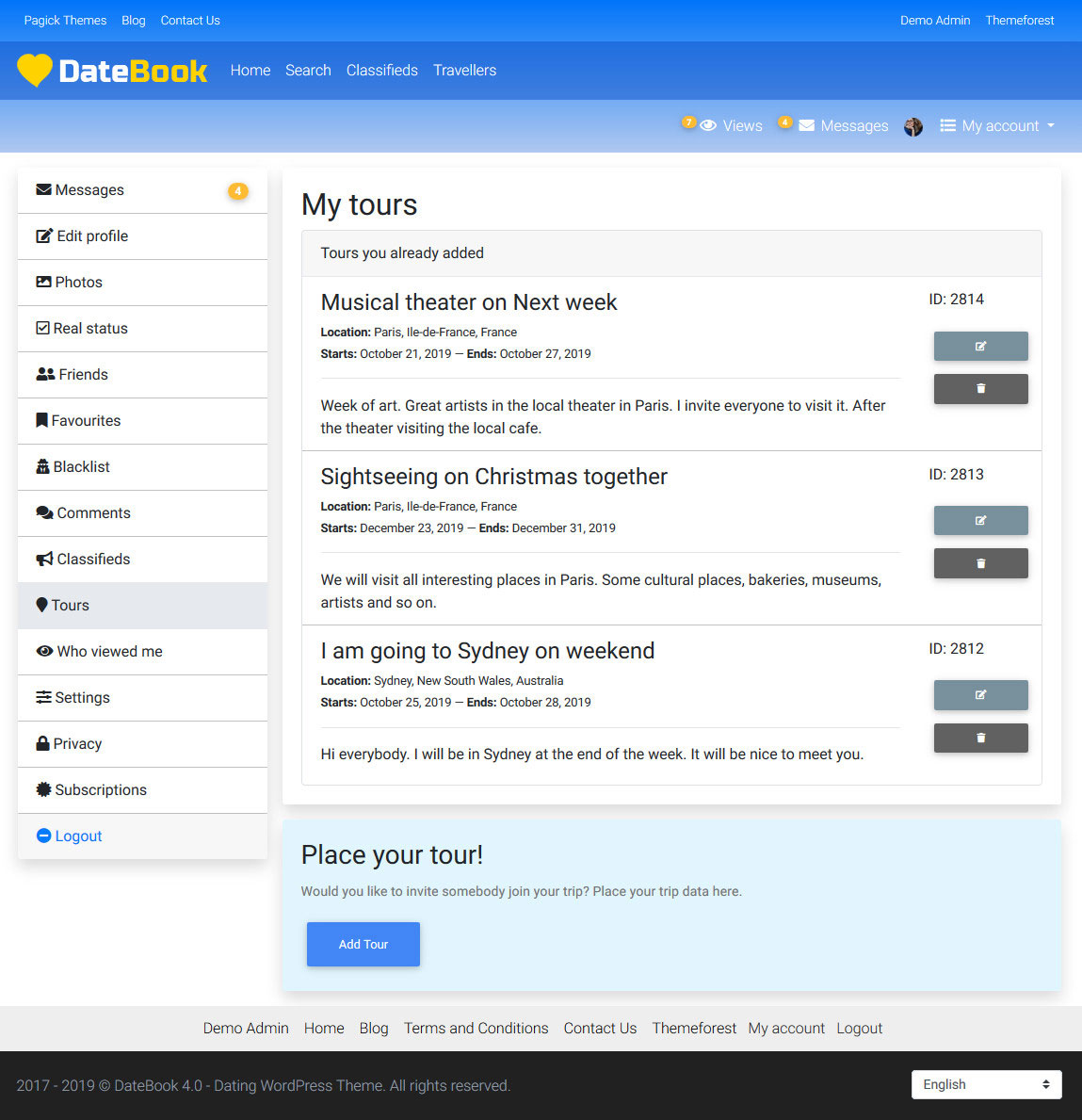Click Themeforest in top bar
1082x1120 pixels.
coord(1019,20)
